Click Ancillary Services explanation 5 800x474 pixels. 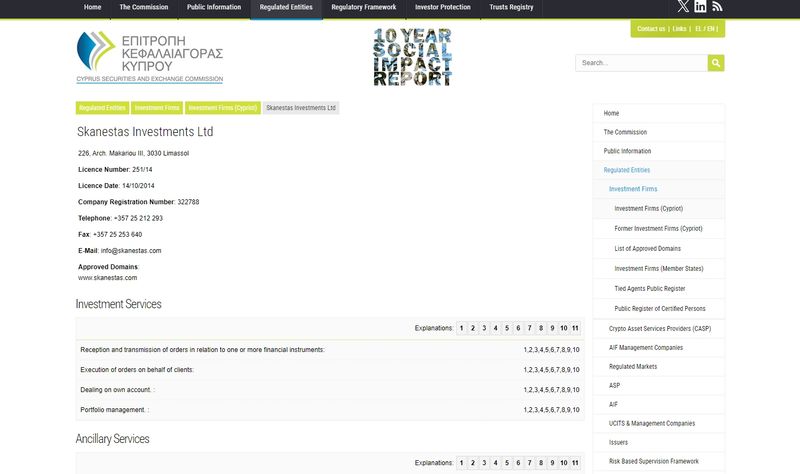point(507,463)
